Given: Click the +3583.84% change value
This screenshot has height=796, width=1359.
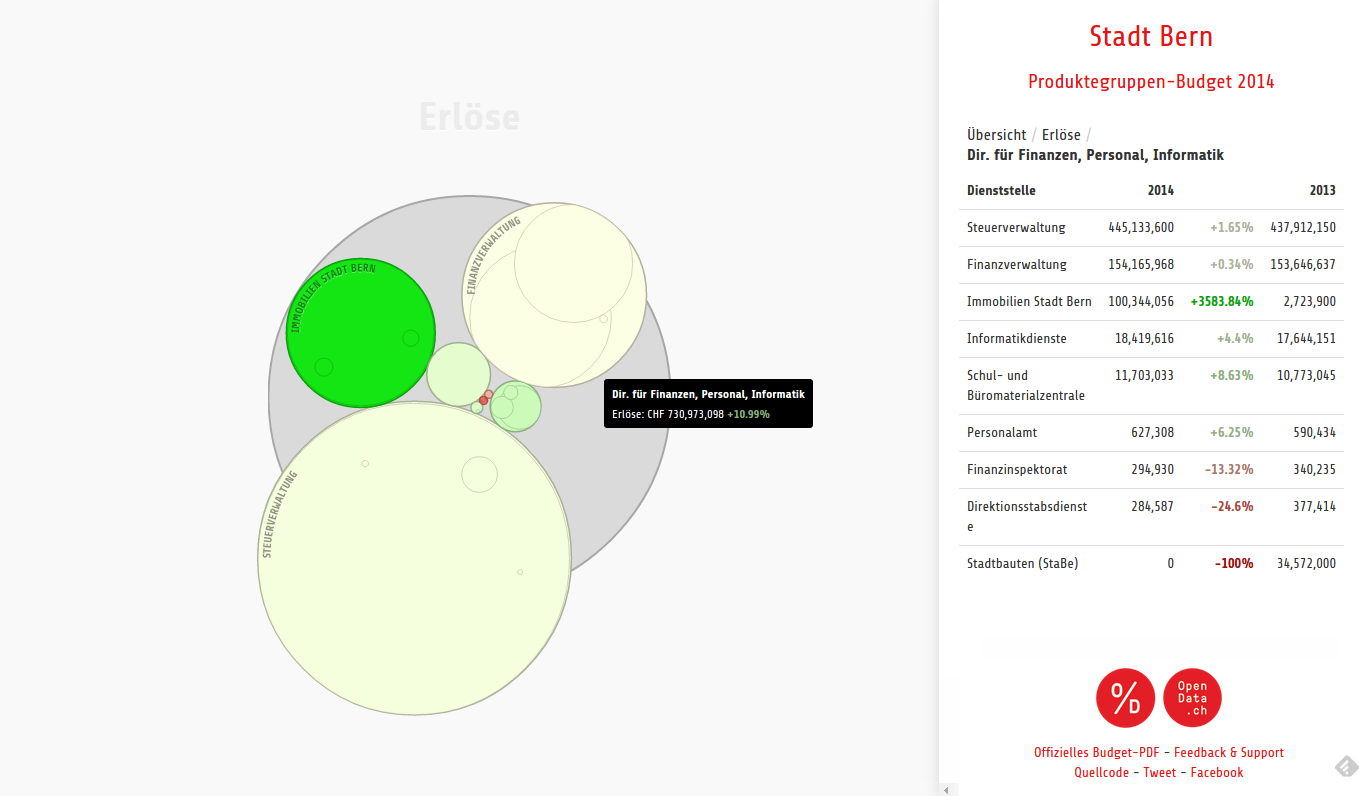Looking at the screenshot, I should tap(1221, 301).
